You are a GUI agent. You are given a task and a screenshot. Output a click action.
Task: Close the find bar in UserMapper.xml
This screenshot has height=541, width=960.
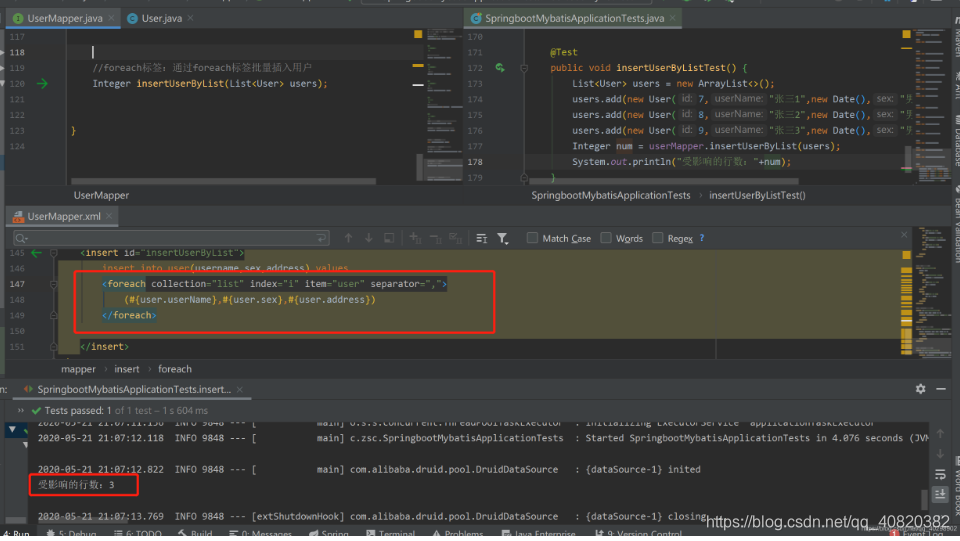pyautogui.click(x=904, y=235)
